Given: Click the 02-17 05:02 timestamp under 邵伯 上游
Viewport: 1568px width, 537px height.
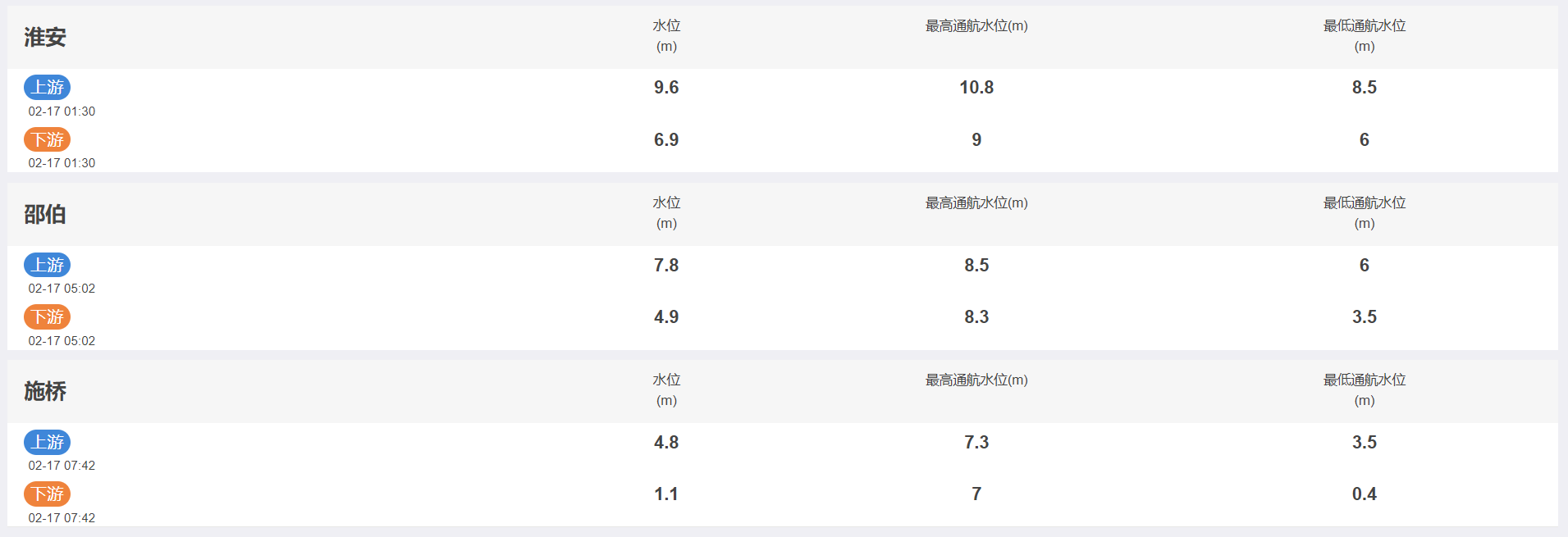Looking at the screenshot, I should (62, 289).
